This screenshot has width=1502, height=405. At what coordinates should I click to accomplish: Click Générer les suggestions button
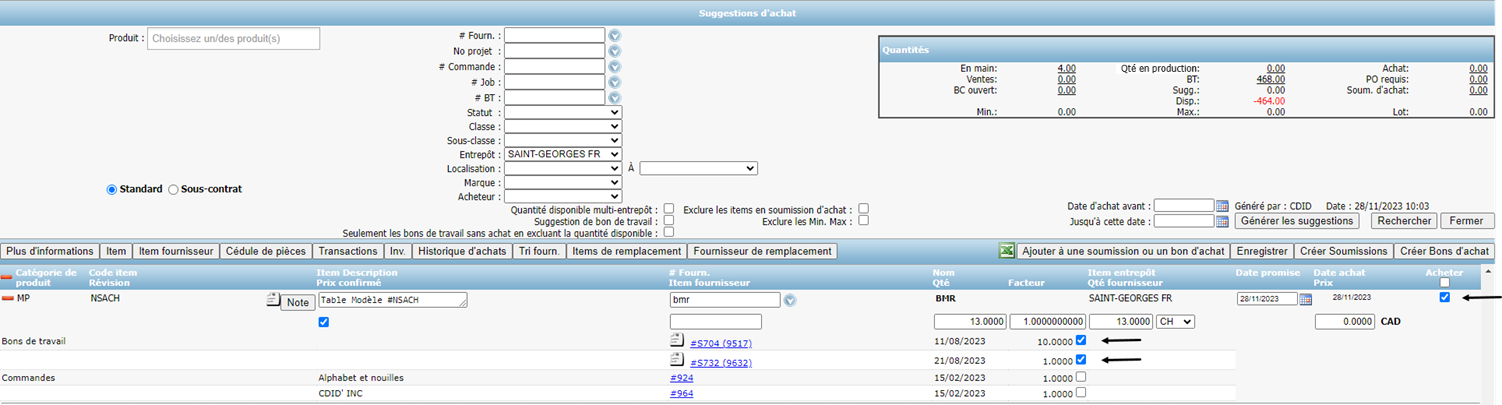[x=1297, y=221]
